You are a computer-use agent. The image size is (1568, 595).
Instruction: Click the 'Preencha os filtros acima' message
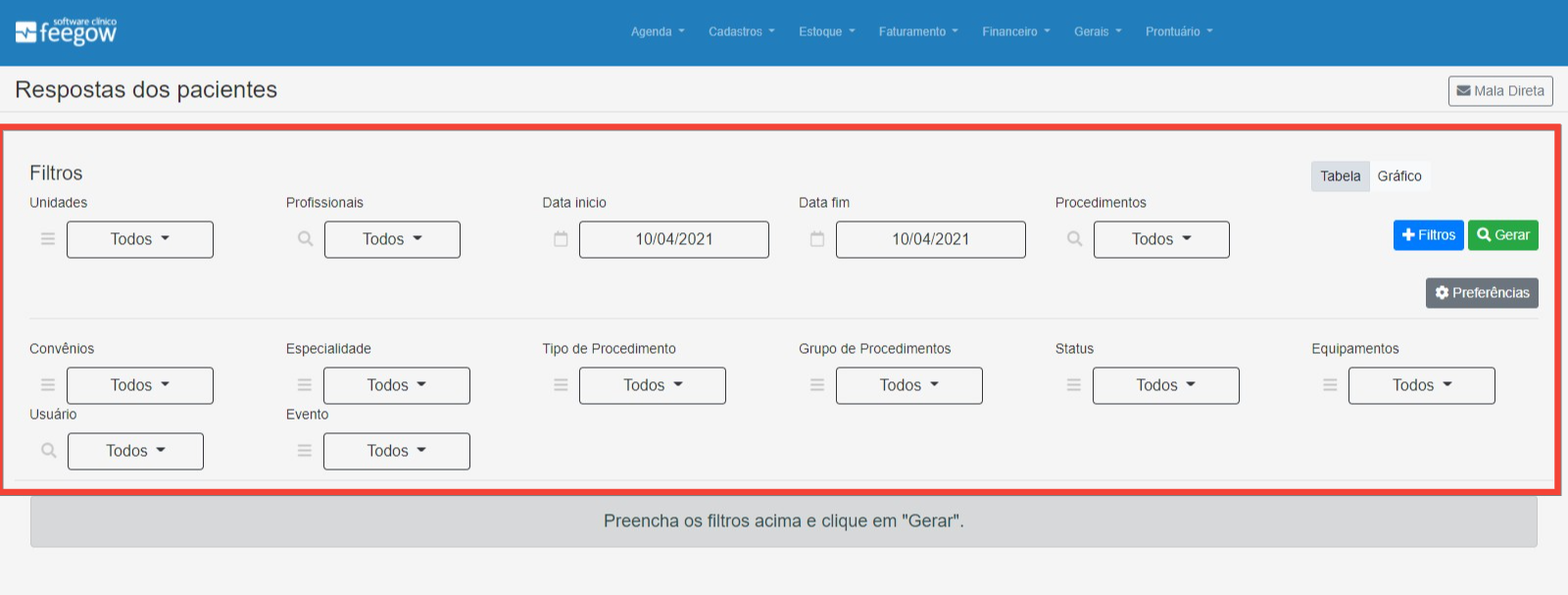[784, 521]
